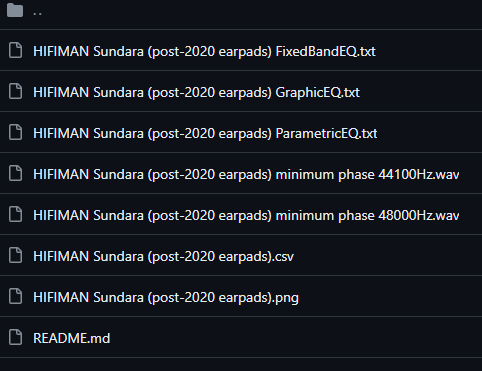Open minimum phase 44100Hz.wav file
Image resolution: width=482 pixels, height=371 pixels.
point(246,174)
